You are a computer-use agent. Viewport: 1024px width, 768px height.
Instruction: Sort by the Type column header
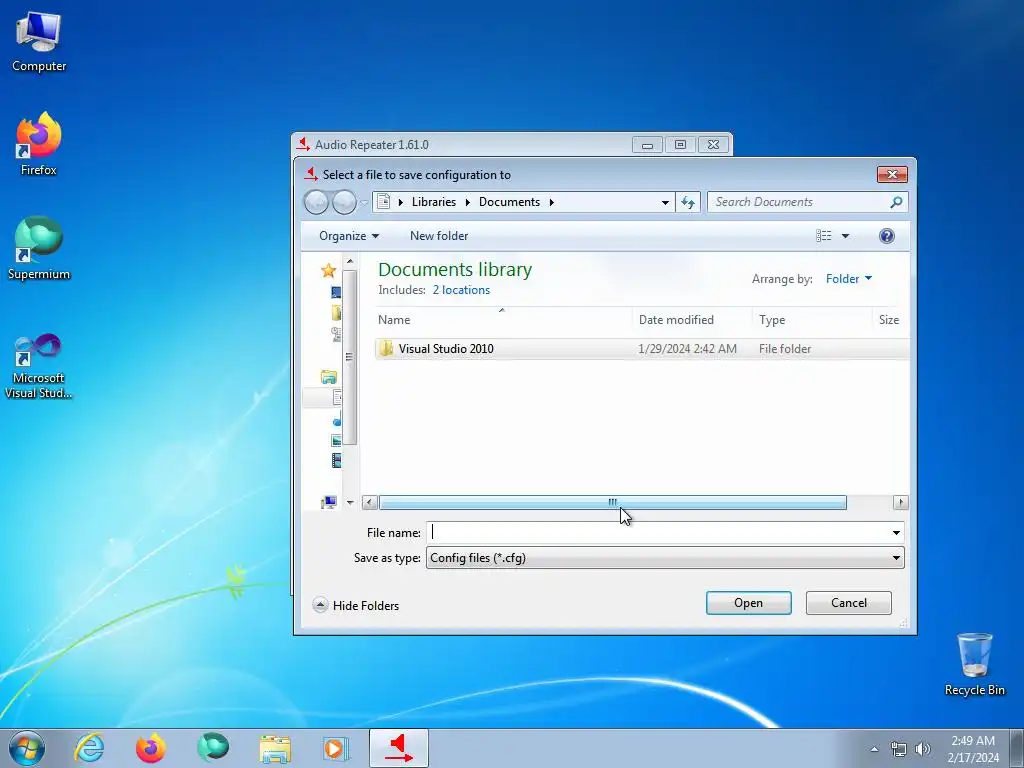click(x=811, y=320)
